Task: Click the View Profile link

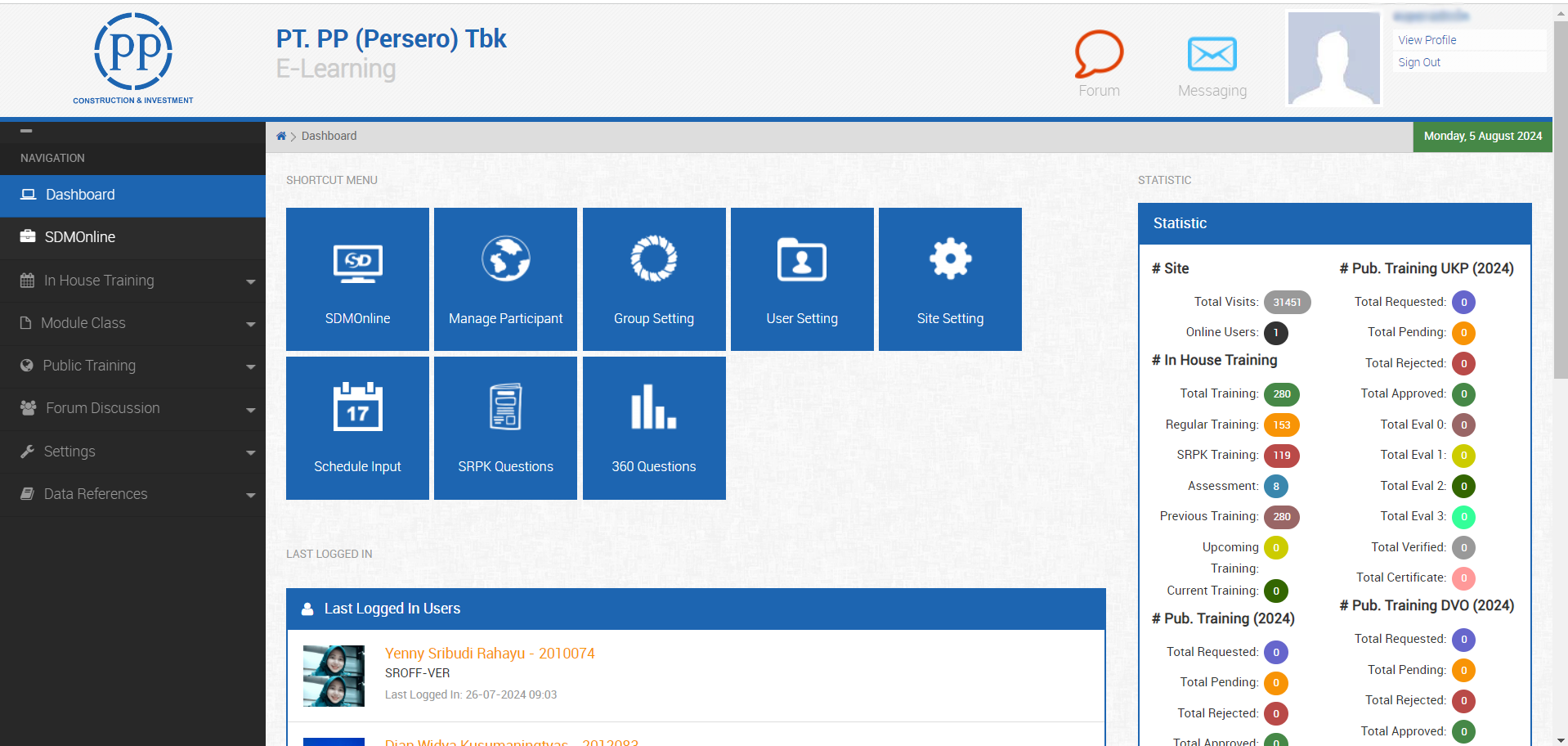Action: point(1427,40)
